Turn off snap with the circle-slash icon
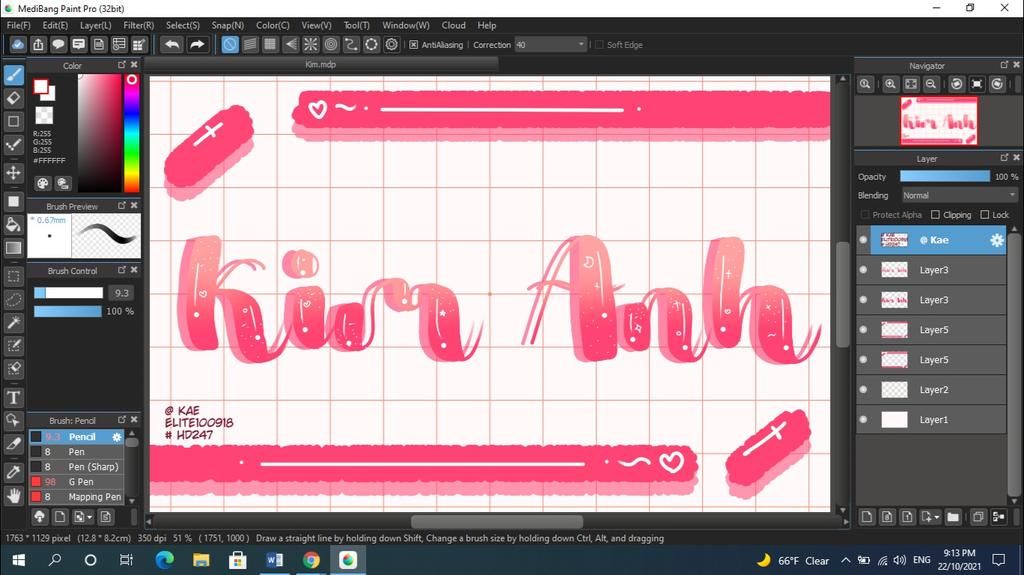This screenshot has height=575, width=1024. coord(230,44)
